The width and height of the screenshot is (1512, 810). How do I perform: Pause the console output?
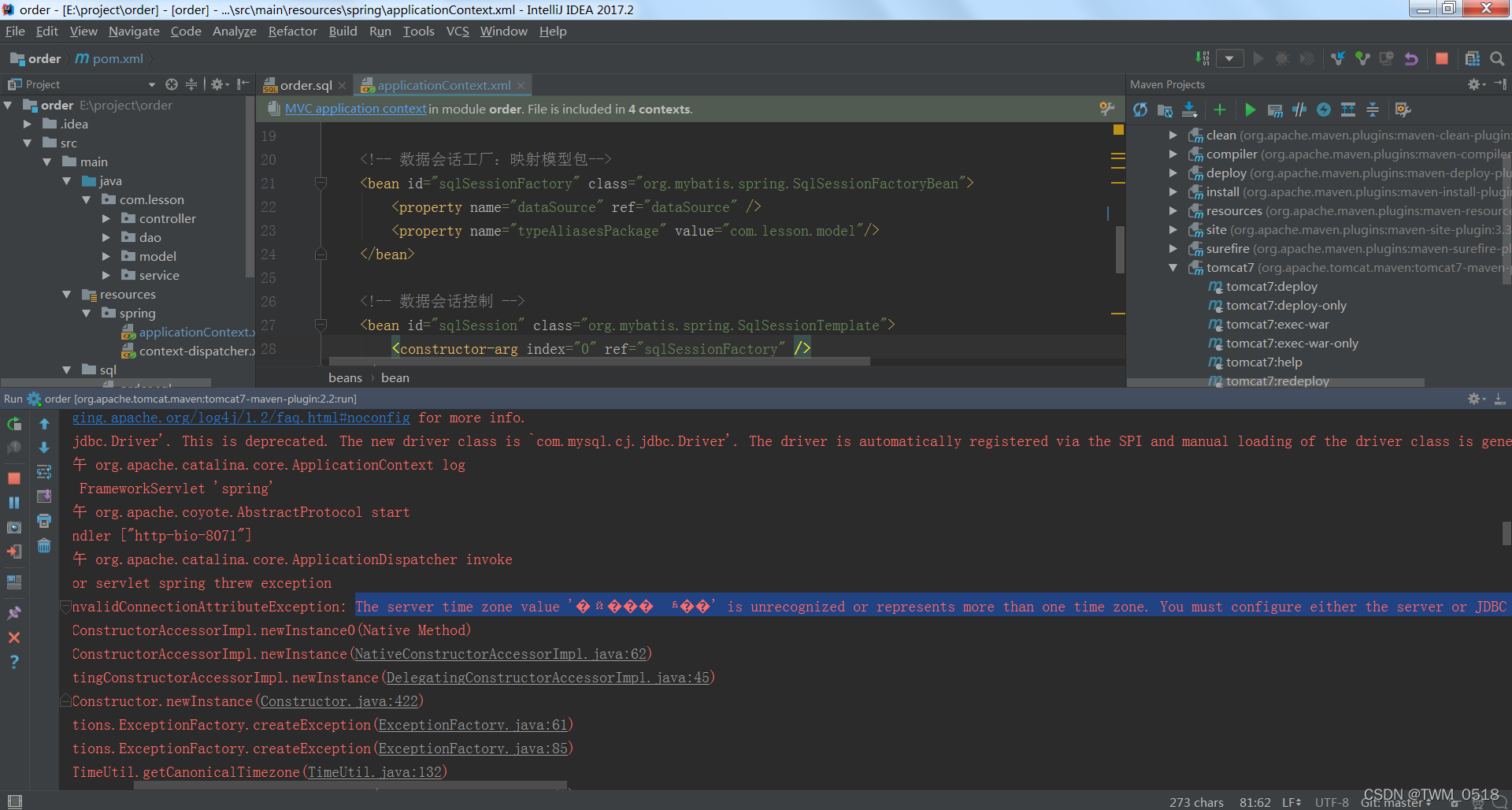point(14,503)
